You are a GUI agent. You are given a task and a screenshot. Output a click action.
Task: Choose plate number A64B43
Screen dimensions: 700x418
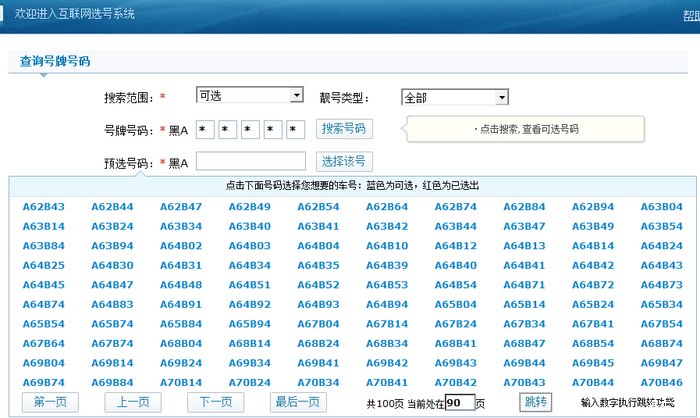662,265
